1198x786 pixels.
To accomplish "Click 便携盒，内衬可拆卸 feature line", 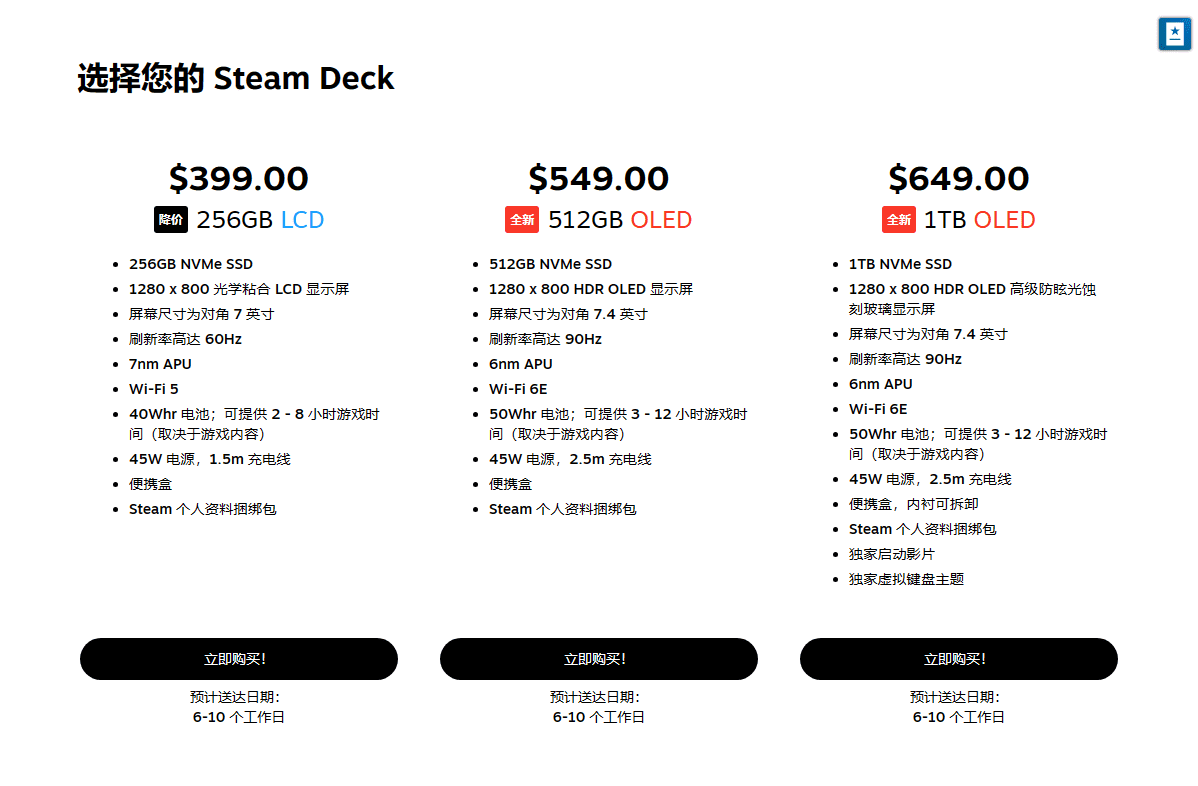I will click(913, 504).
